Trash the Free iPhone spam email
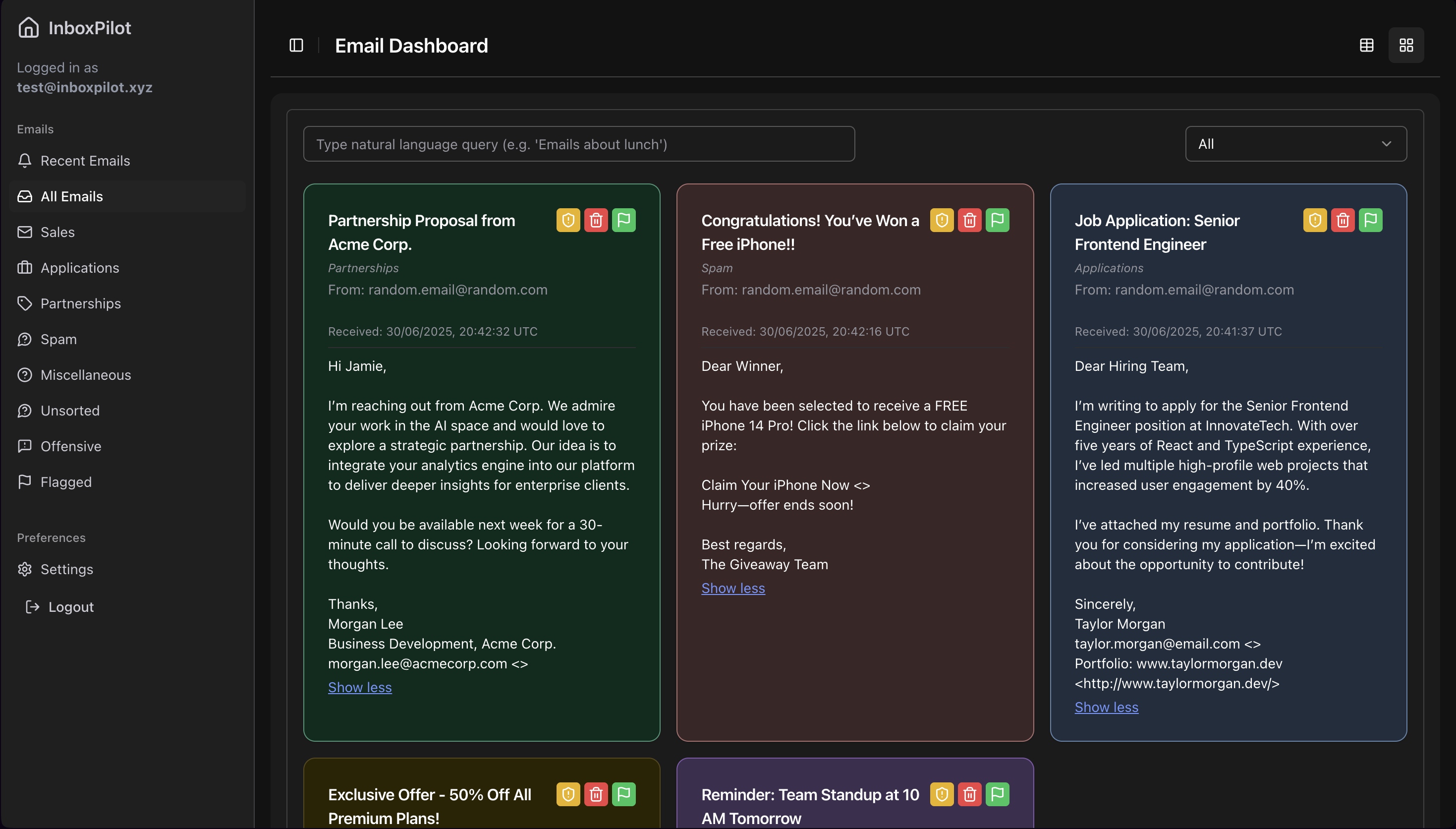This screenshot has width=1456, height=829. (x=969, y=220)
